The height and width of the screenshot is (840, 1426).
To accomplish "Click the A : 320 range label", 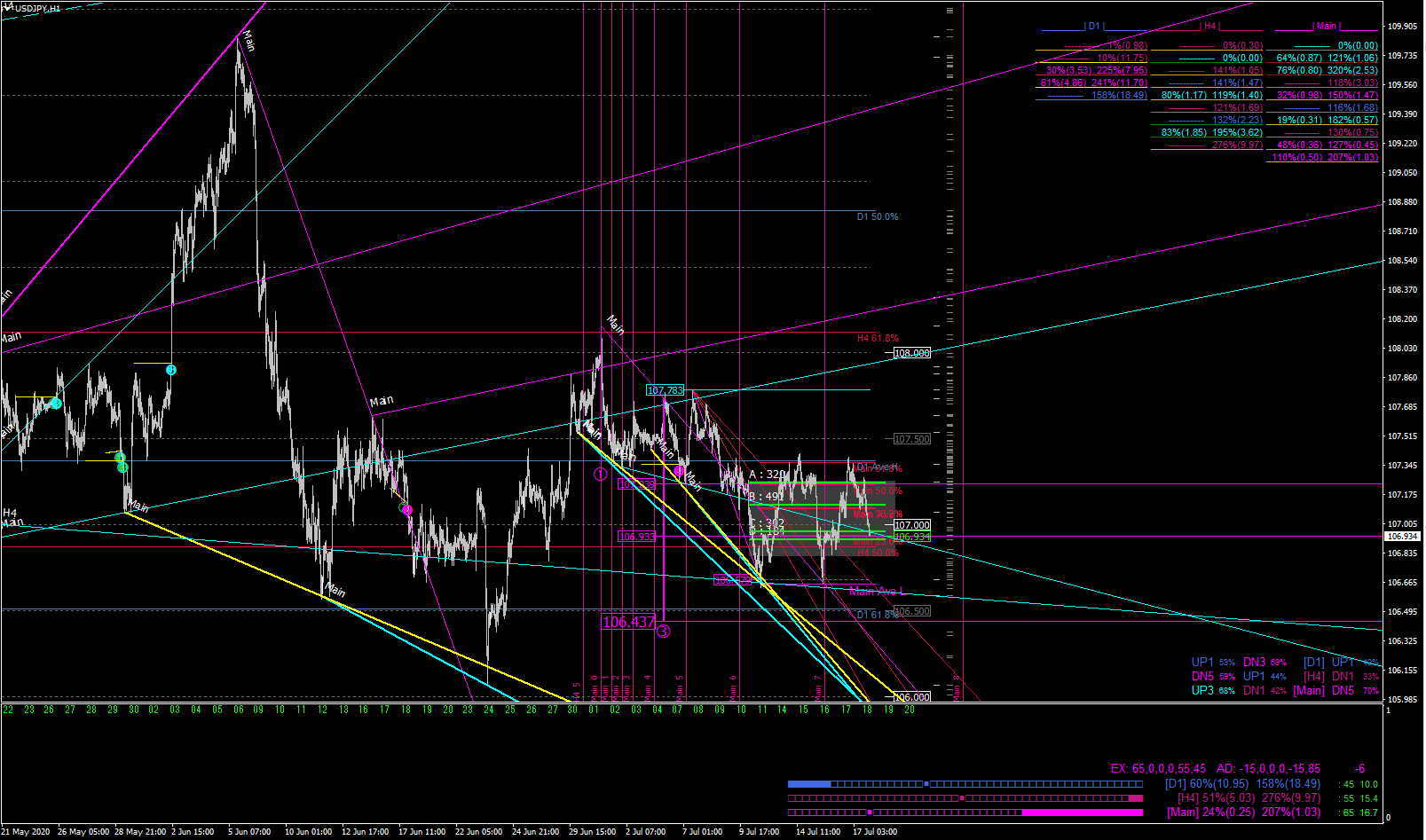I will (x=768, y=475).
